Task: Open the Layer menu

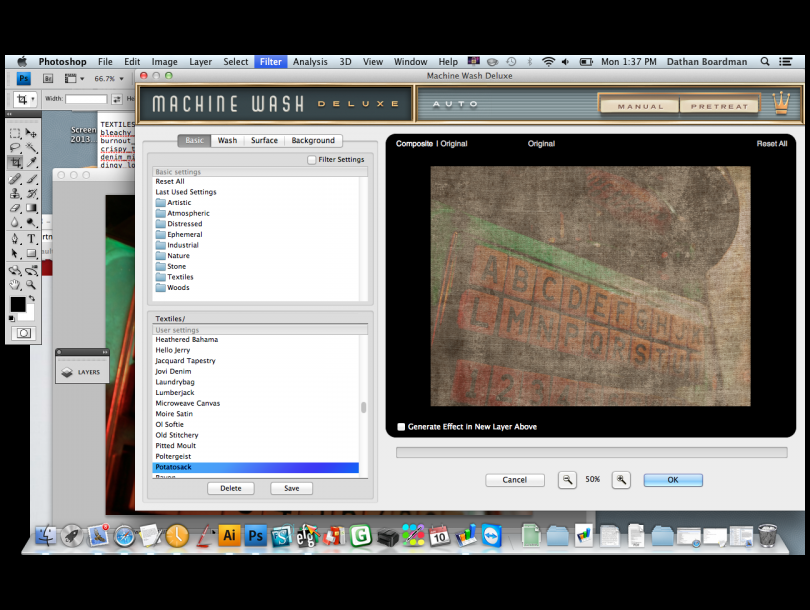Action: 200,61
